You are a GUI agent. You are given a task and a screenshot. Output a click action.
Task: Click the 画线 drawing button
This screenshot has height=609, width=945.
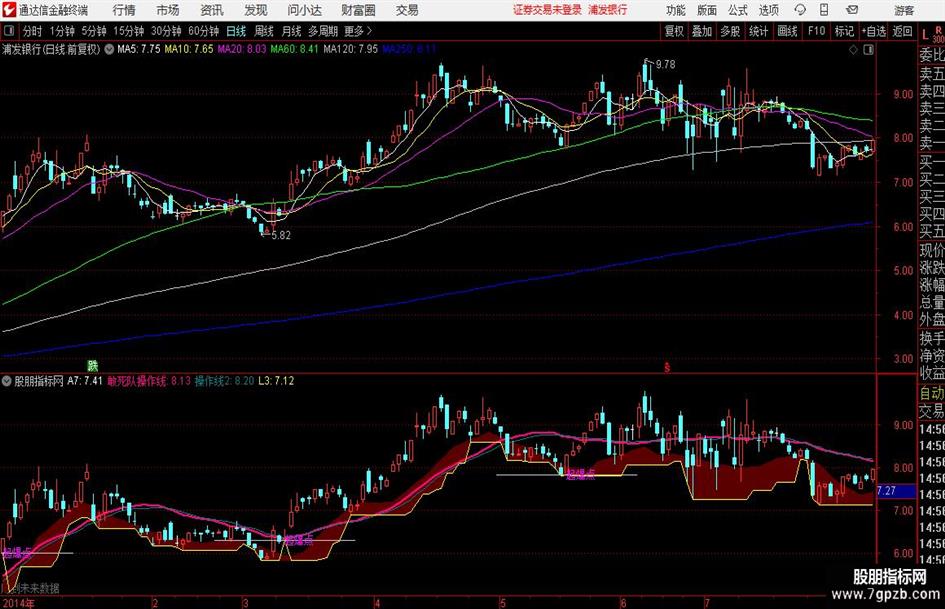click(787, 31)
